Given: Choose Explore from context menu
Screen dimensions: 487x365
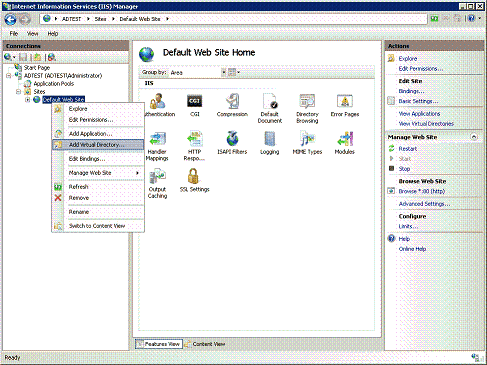Looking at the screenshot, I should pos(98,109).
